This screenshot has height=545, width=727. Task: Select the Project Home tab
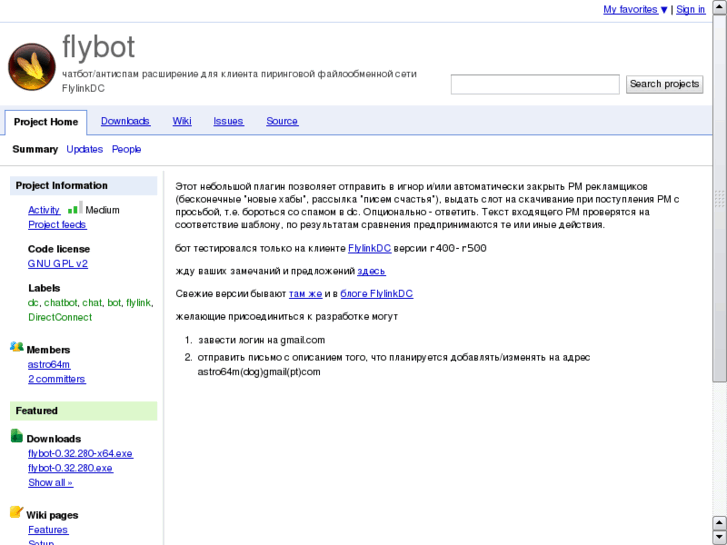point(46,122)
